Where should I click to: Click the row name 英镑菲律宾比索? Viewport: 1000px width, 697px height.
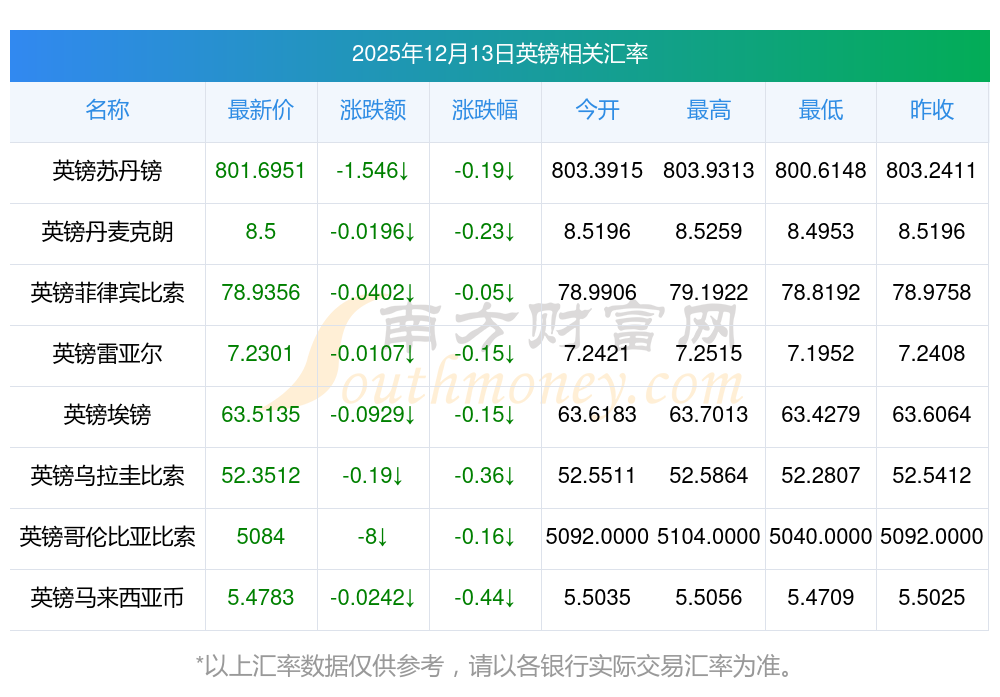[107, 293]
